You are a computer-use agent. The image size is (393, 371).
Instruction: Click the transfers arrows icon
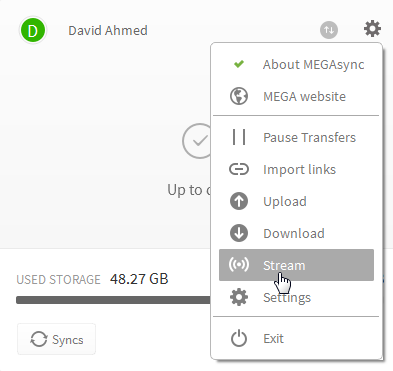point(329,30)
